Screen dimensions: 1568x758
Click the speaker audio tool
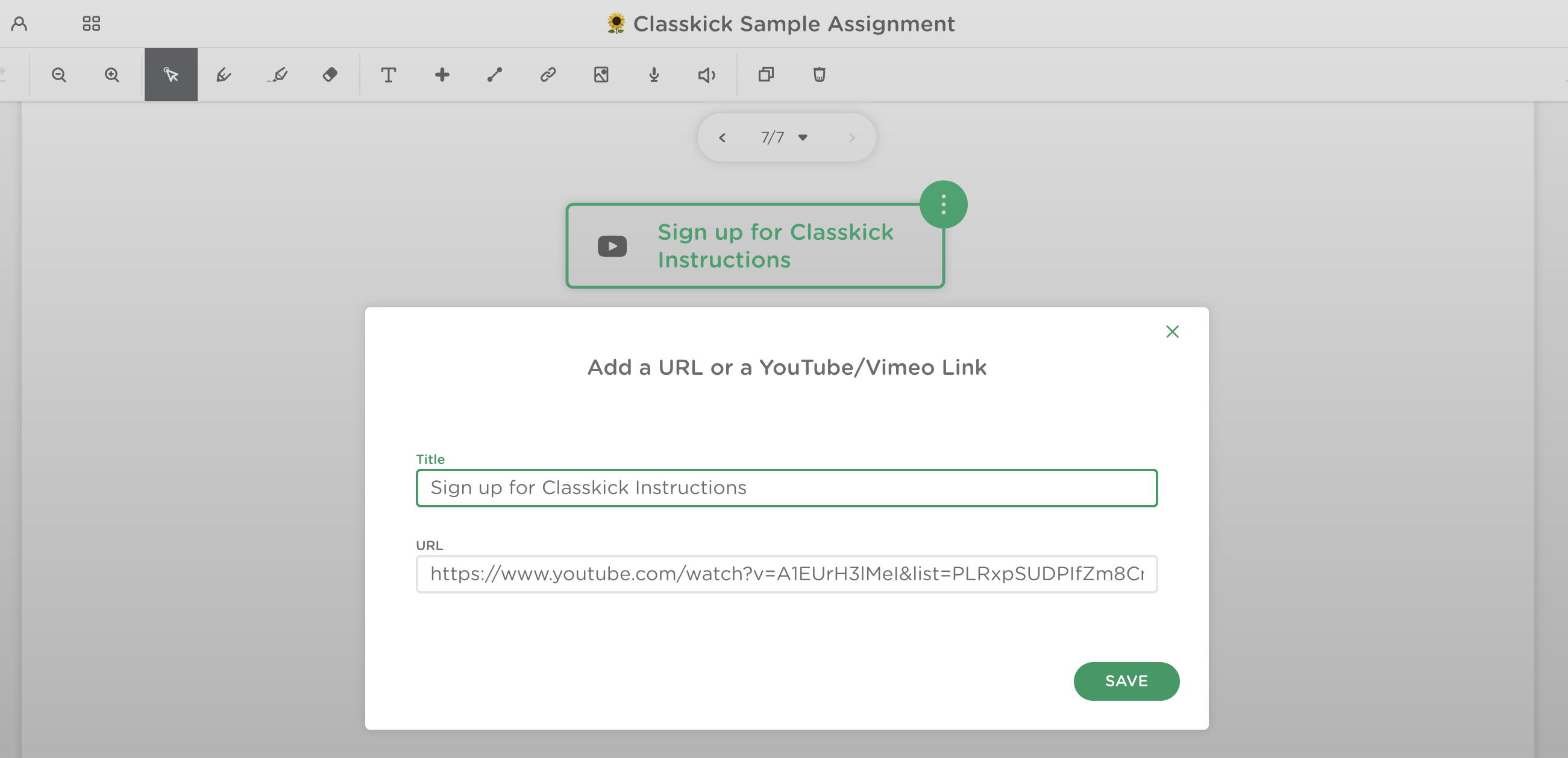(706, 75)
